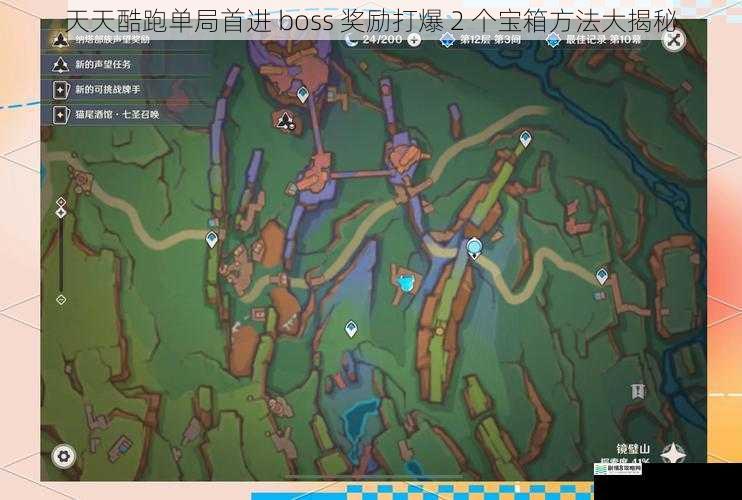Viewport: 742px width, 500px height.
Task: Click the 第12层 第3间 text
Action: (490, 40)
